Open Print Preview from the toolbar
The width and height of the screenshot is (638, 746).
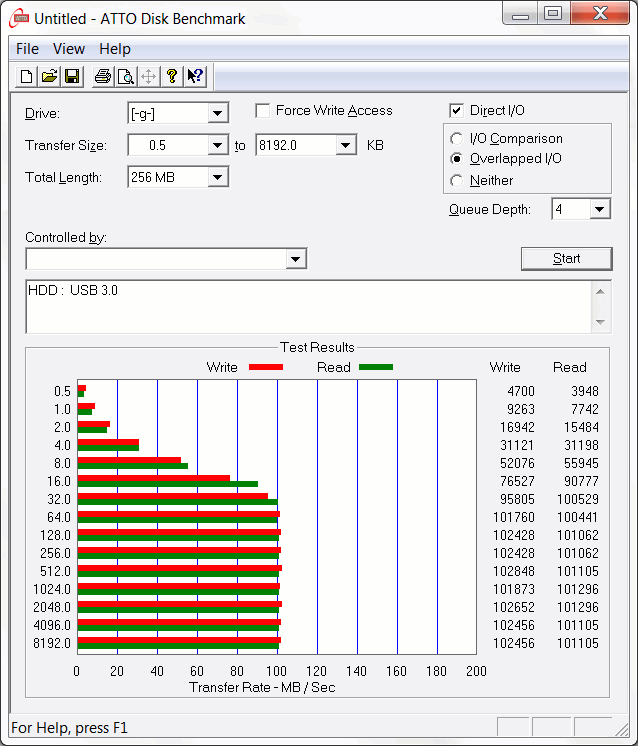pos(125,76)
